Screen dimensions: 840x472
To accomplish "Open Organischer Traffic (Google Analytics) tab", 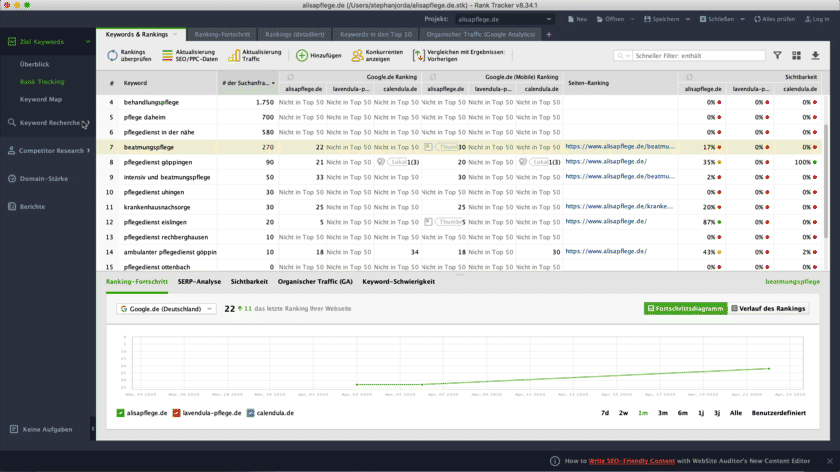I will pos(481,34).
